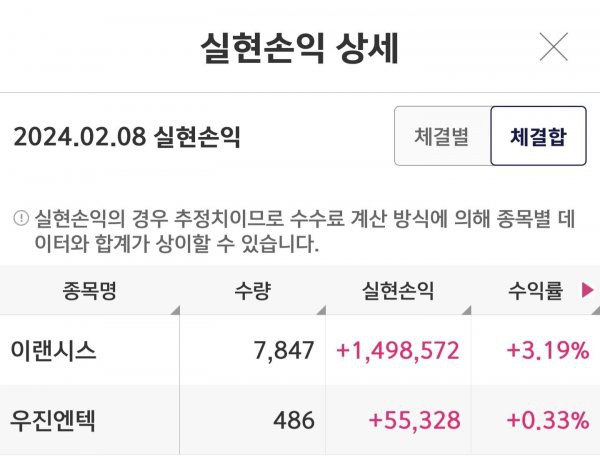
Task: Switch to the 체결별 view
Action: [x=442, y=136]
